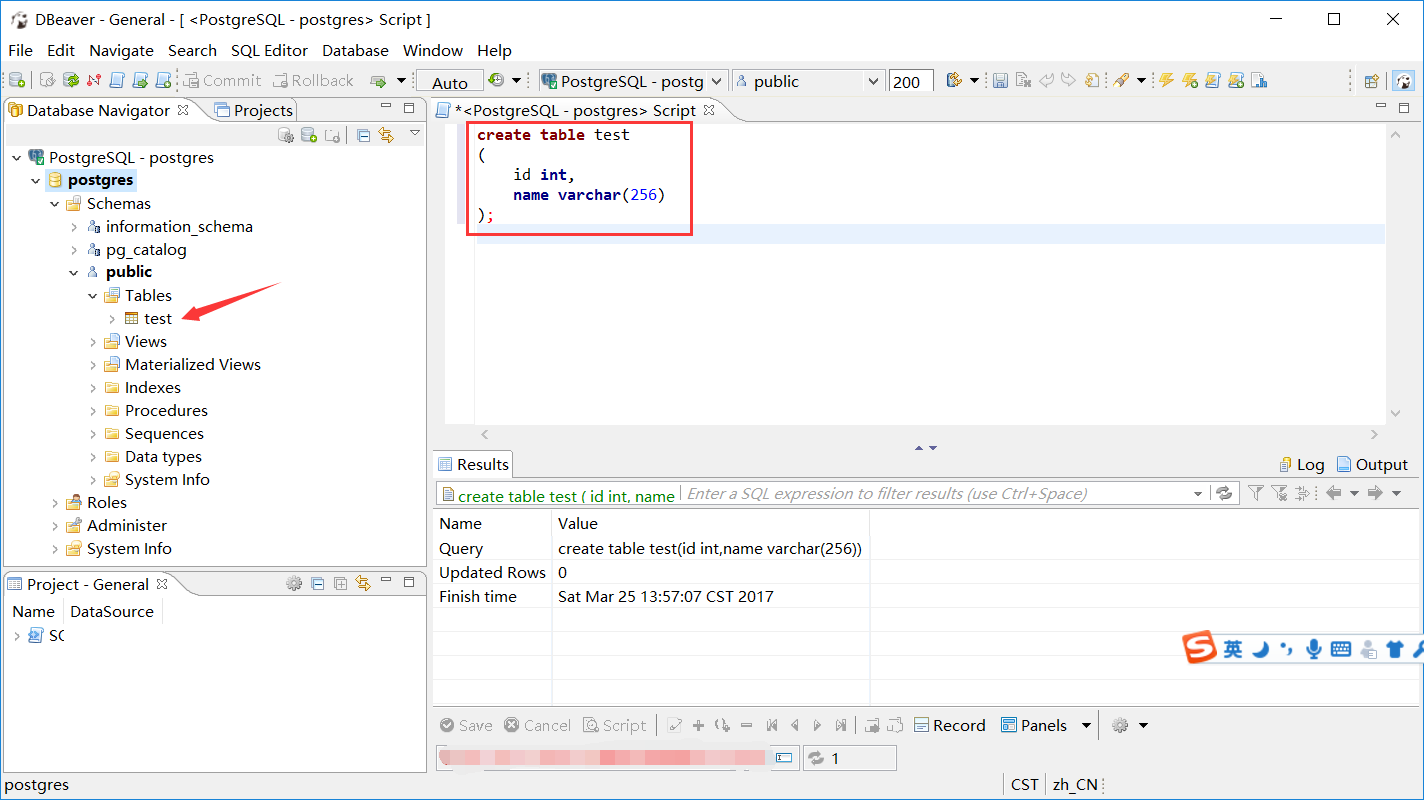Click the Execute script icon
Viewport: 1424px width, 800px height.
[1213, 80]
